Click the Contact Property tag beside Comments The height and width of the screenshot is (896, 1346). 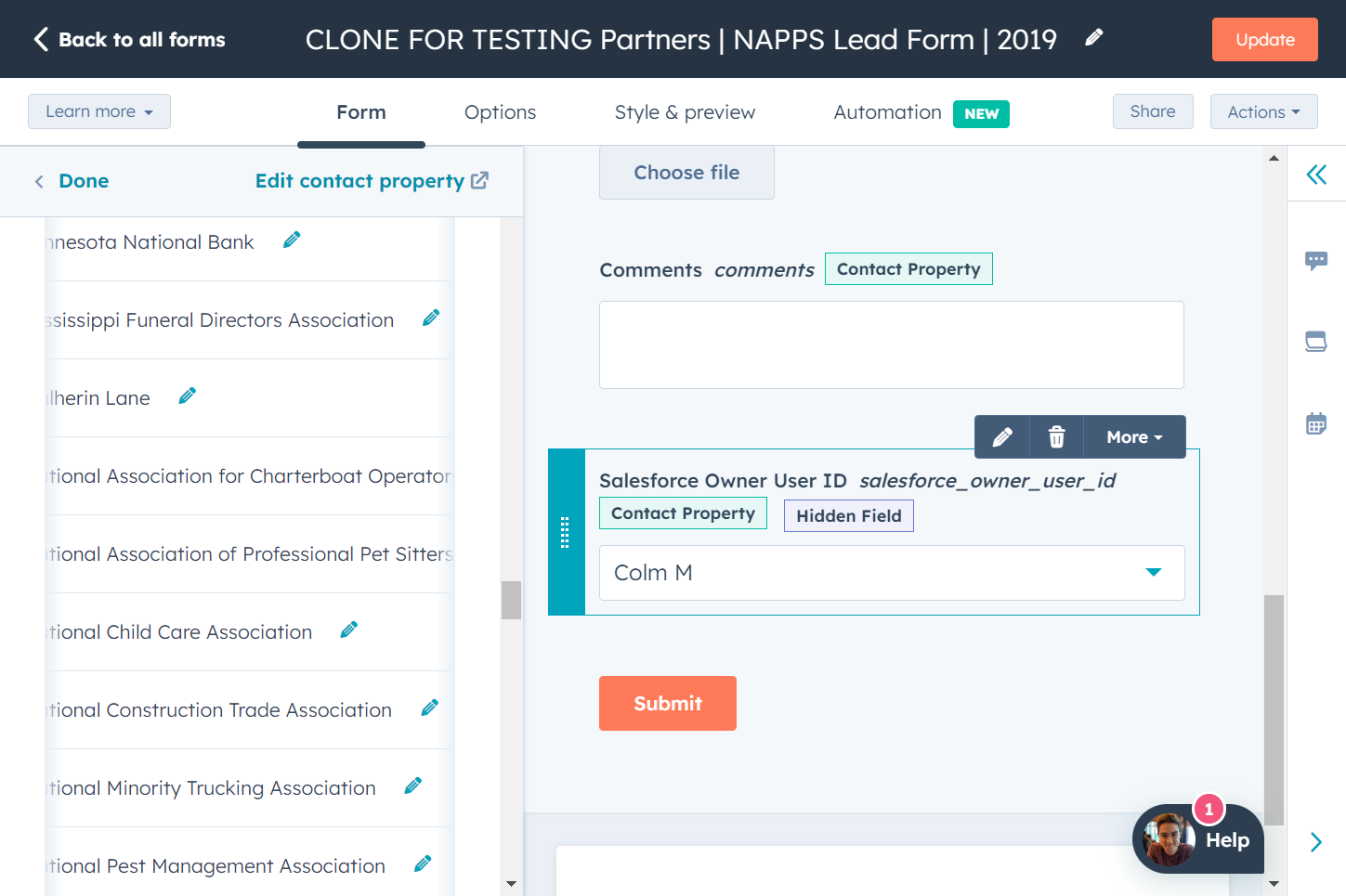[x=908, y=268]
